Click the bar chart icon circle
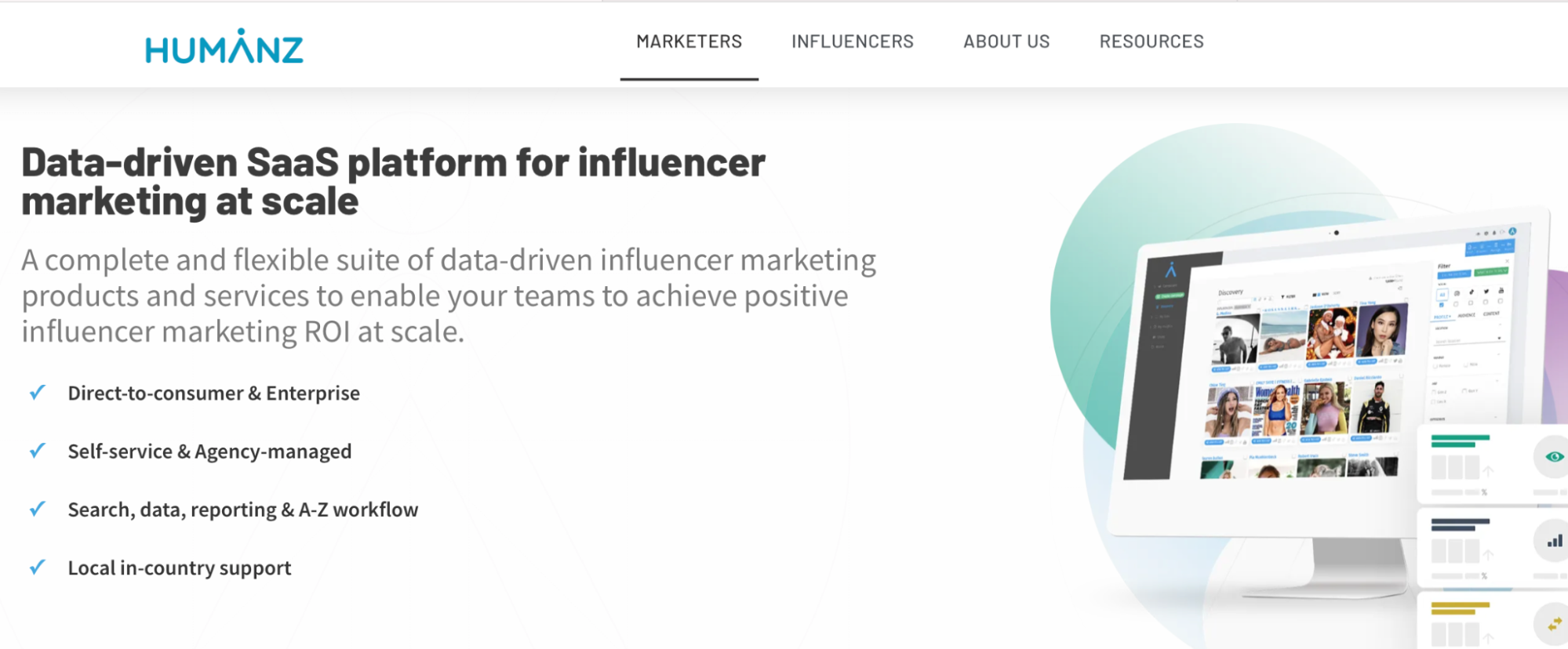 pos(1554,541)
